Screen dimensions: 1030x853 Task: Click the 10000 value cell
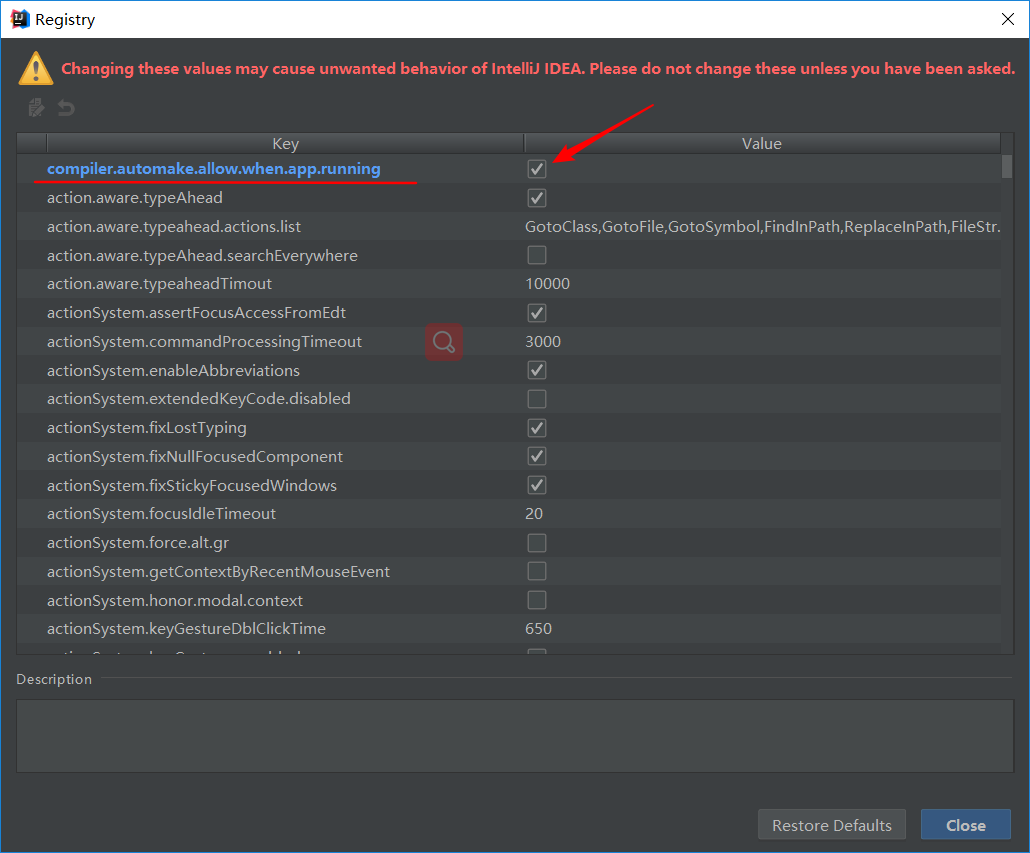(763, 284)
